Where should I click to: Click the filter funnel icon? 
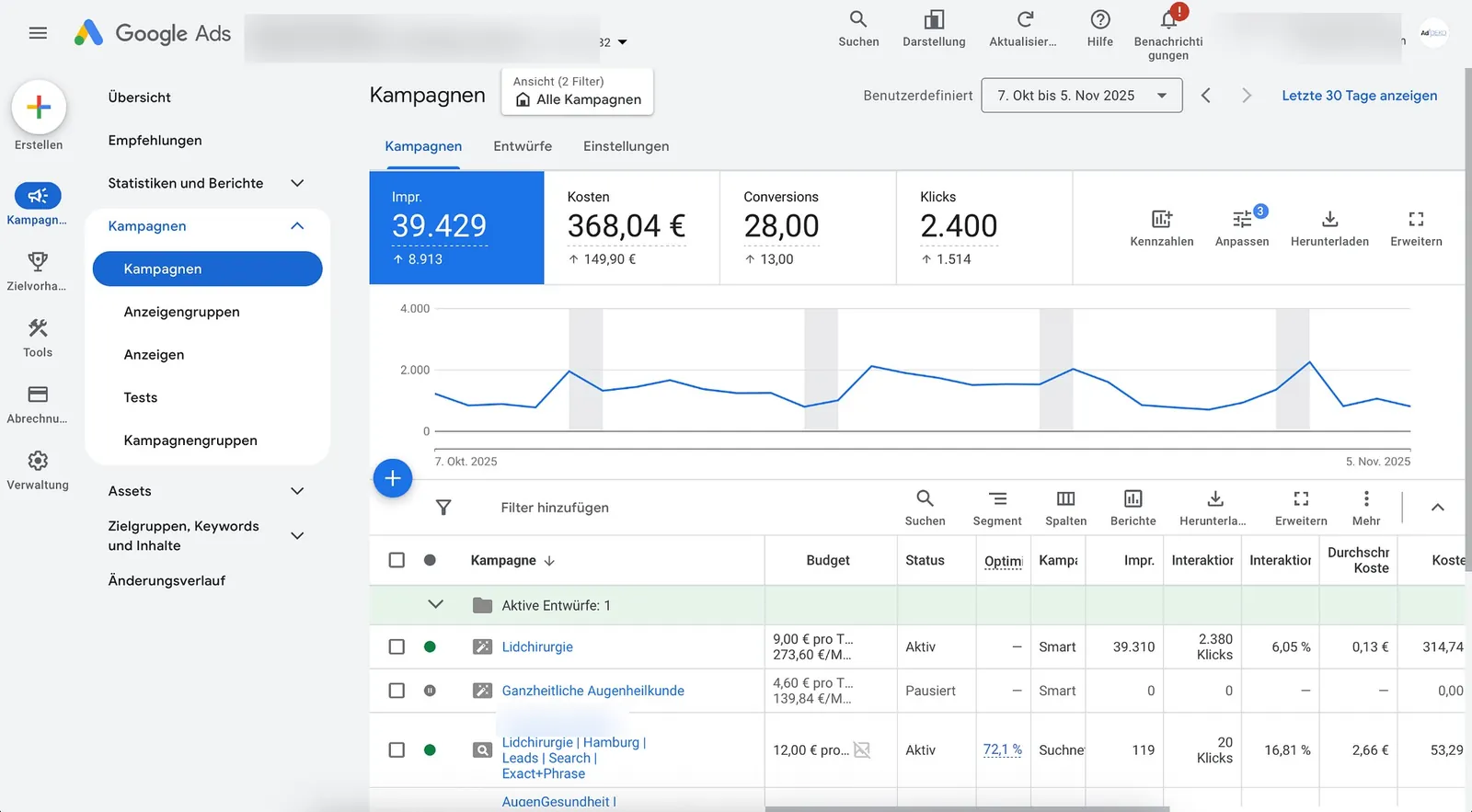(443, 508)
